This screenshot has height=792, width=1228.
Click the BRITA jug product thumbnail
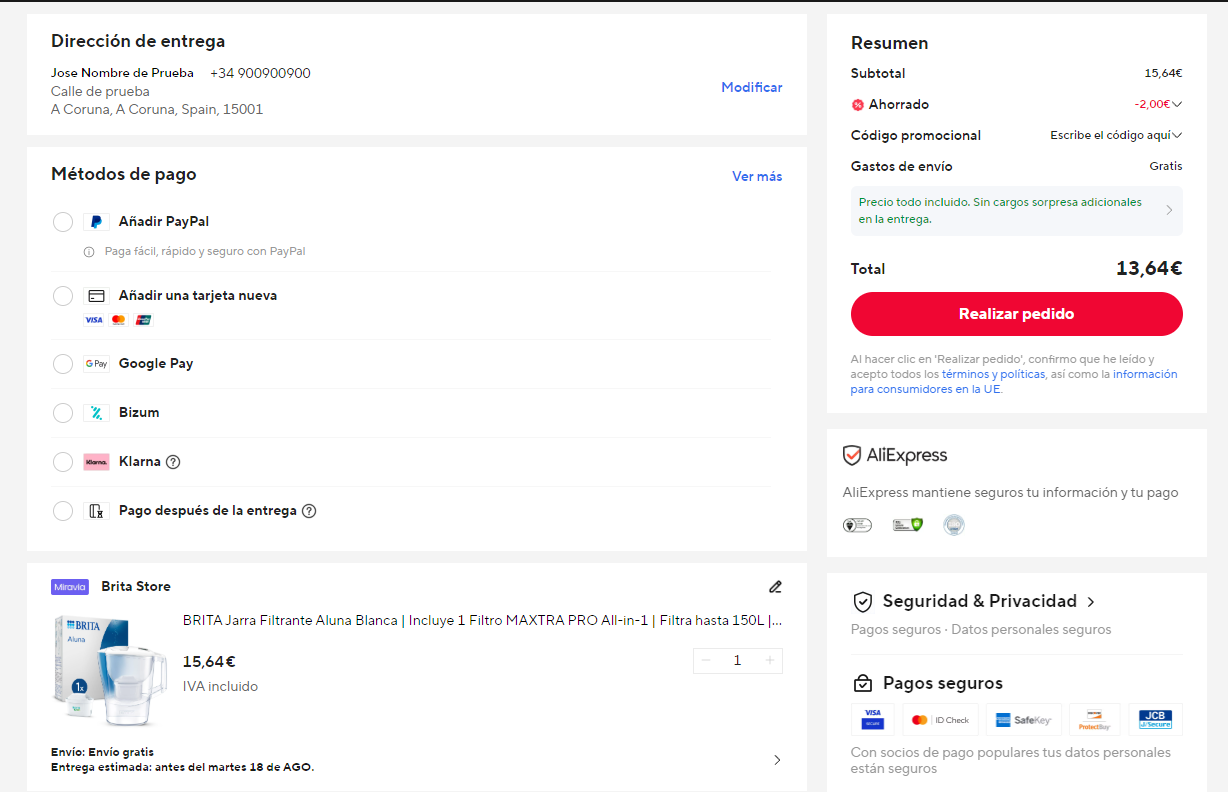point(109,669)
